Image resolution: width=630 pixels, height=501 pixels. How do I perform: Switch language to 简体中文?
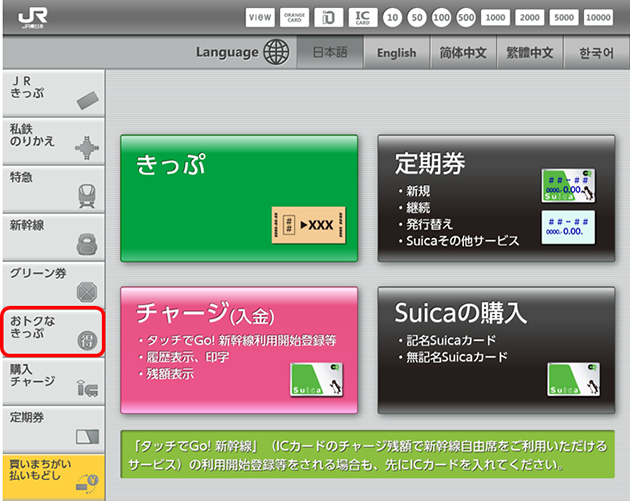[x=463, y=53]
